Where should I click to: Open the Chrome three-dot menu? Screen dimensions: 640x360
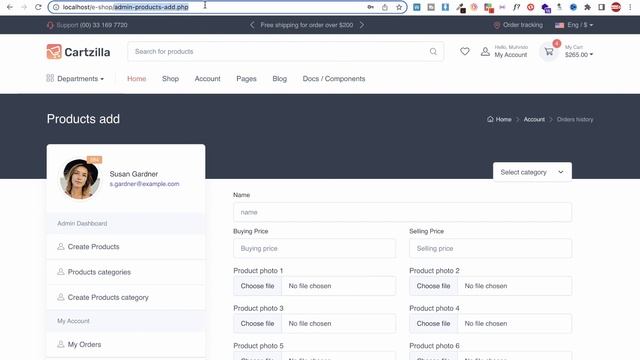pos(630,7)
